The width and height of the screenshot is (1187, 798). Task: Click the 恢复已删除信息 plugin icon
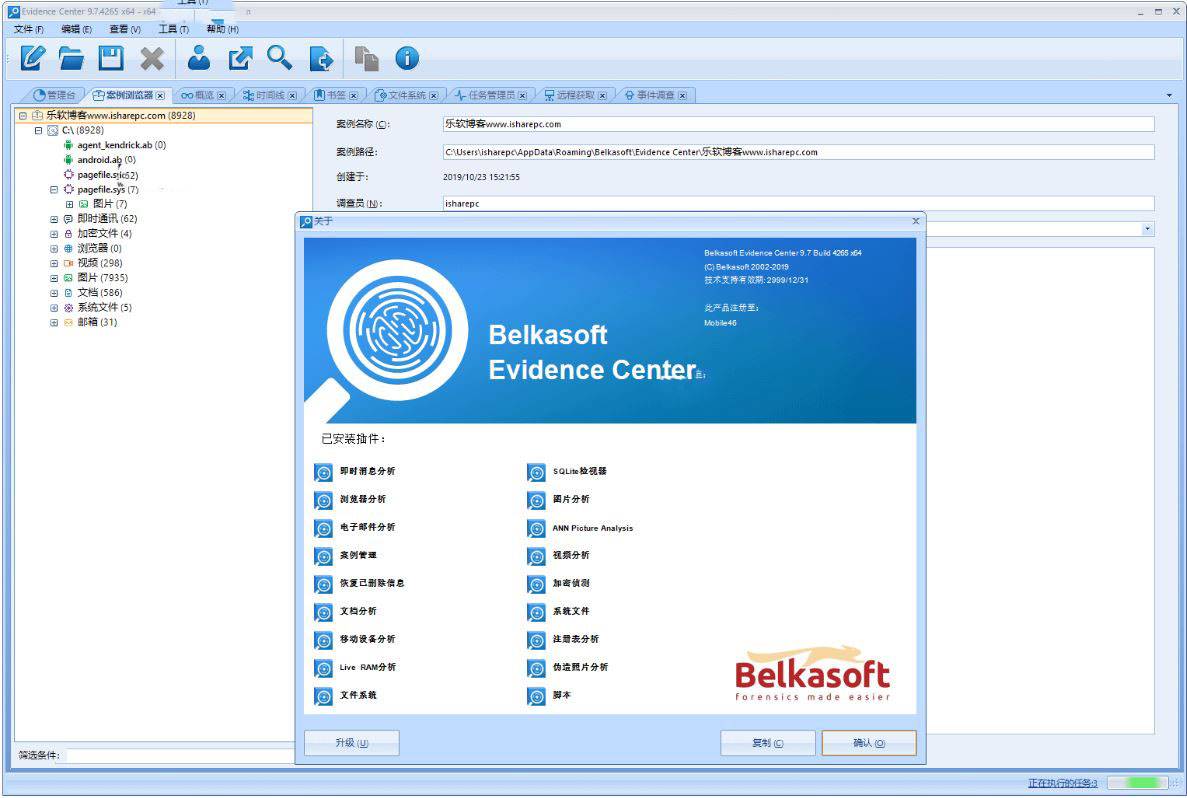(x=323, y=584)
